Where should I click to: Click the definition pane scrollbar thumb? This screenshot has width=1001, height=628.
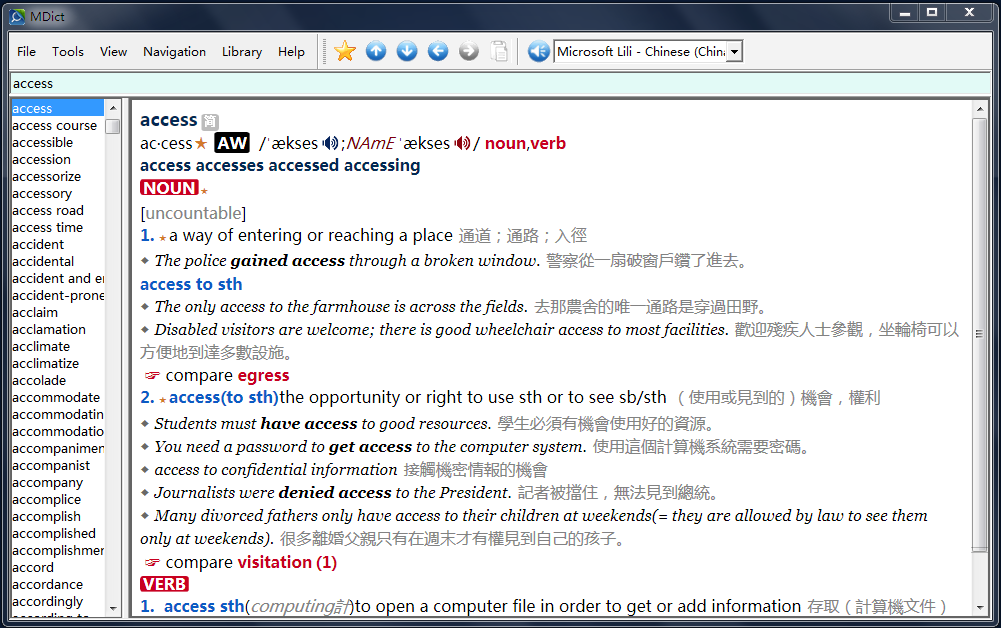tap(980, 334)
